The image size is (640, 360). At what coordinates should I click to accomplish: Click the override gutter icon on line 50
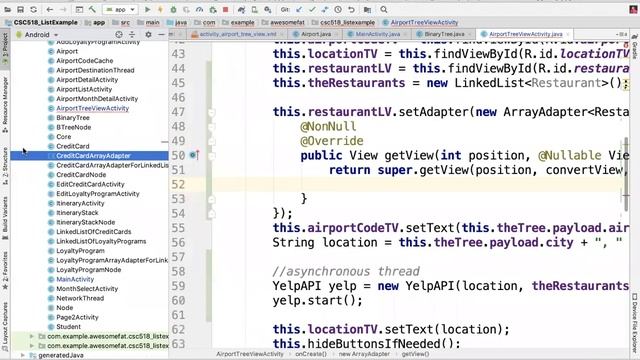click(x=194, y=155)
